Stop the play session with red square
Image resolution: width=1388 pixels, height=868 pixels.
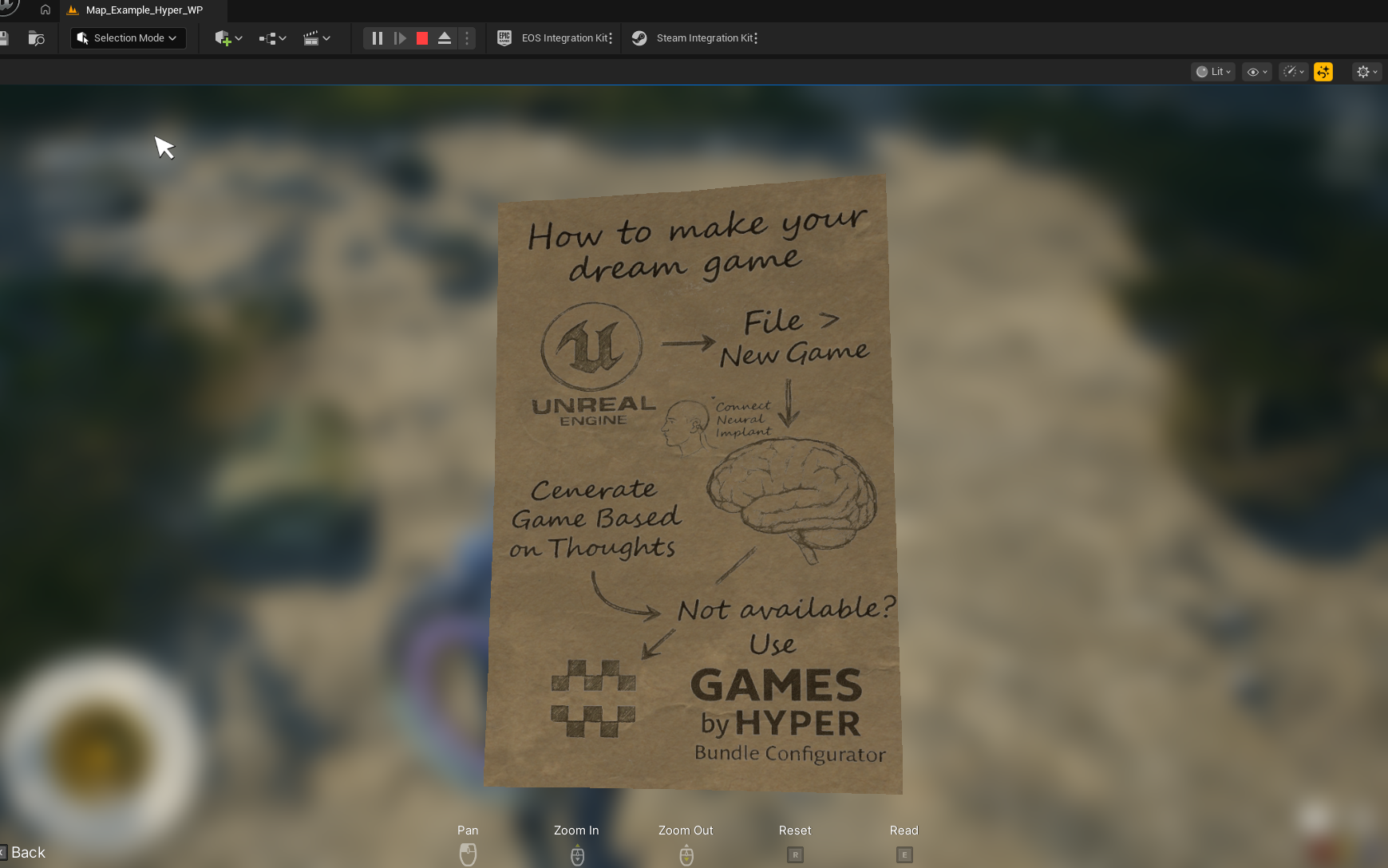(x=422, y=37)
